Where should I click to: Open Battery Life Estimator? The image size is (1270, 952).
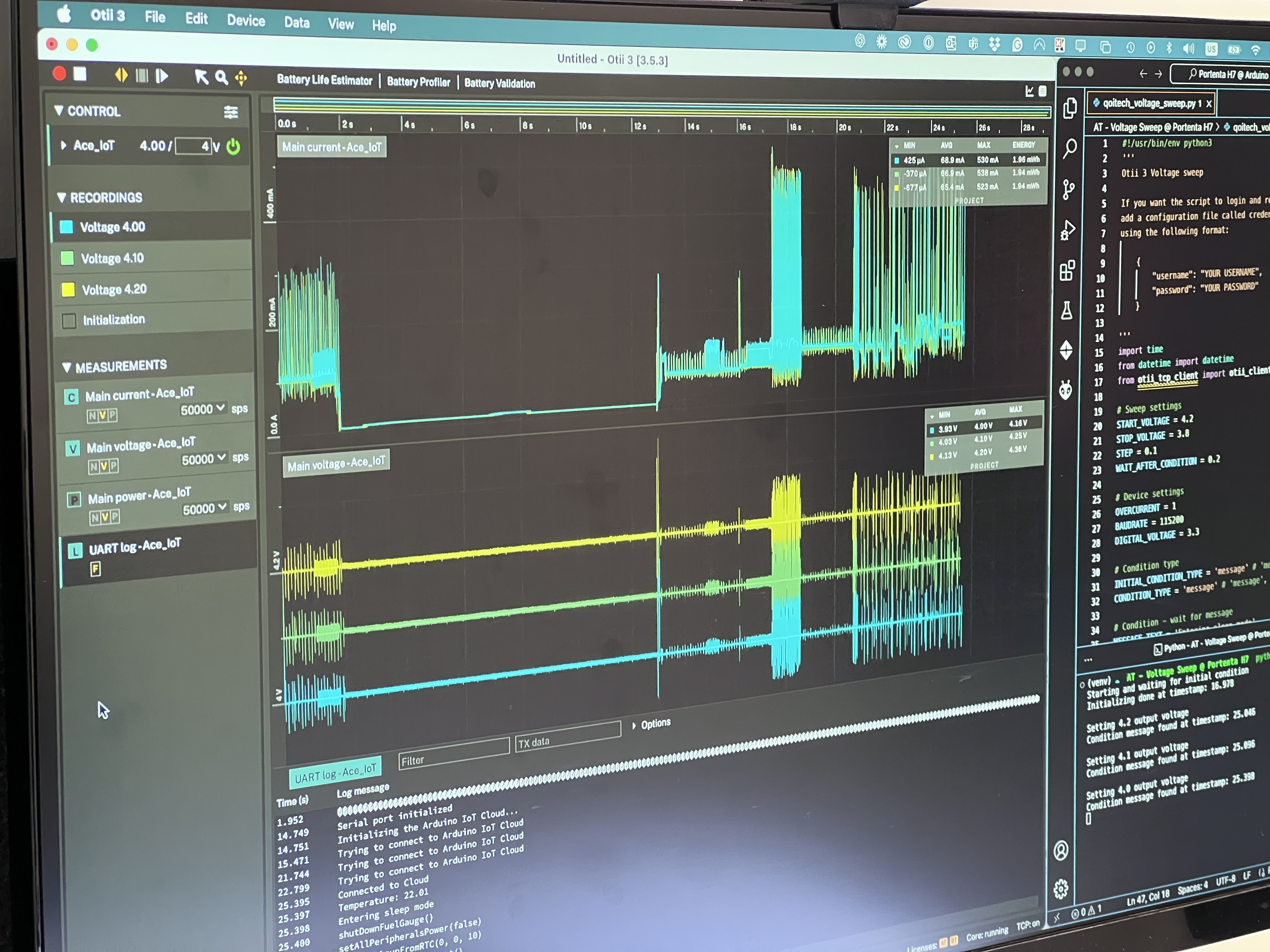(324, 80)
